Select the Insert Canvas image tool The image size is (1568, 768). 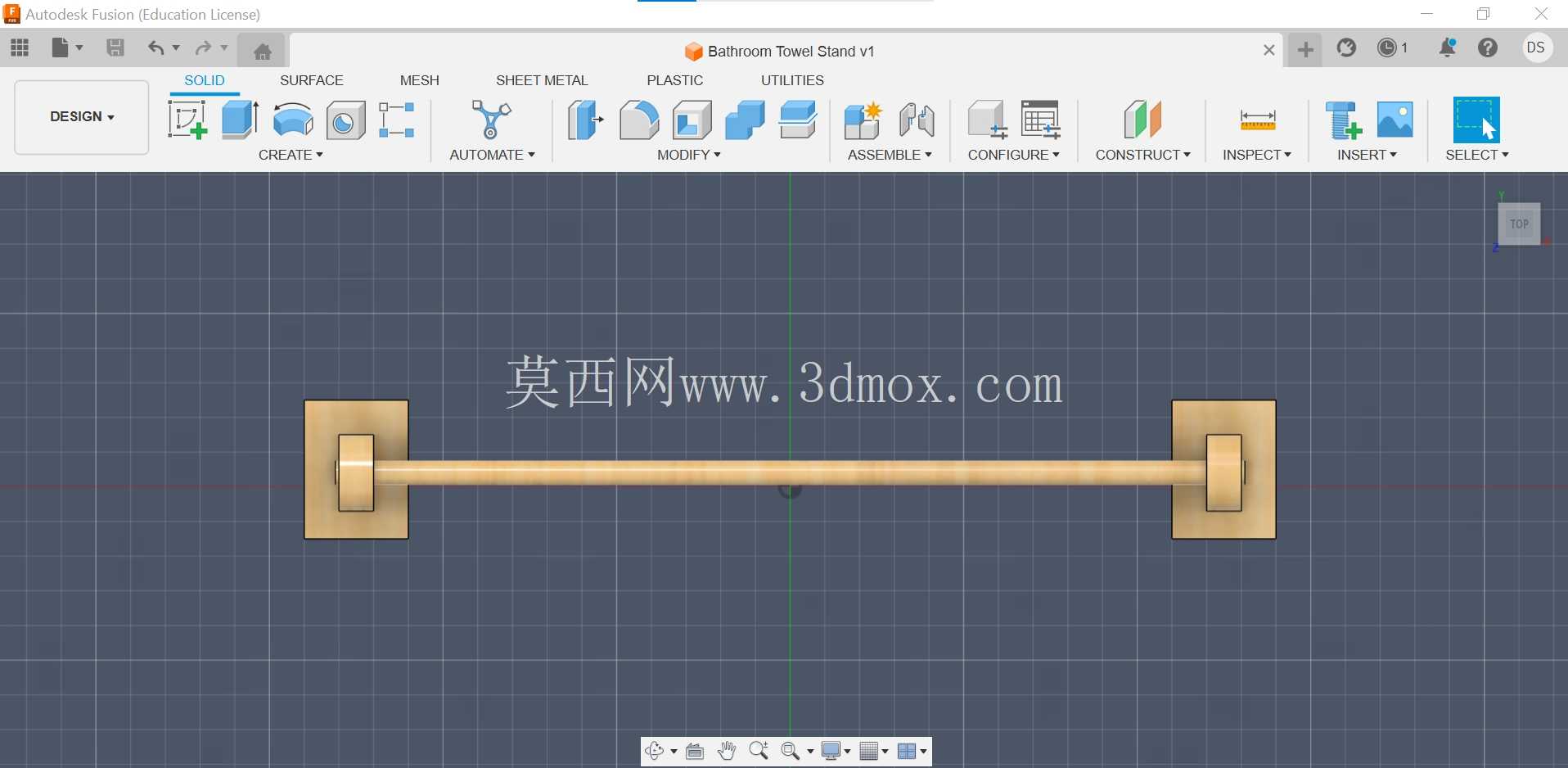click(x=1395, y=120)
